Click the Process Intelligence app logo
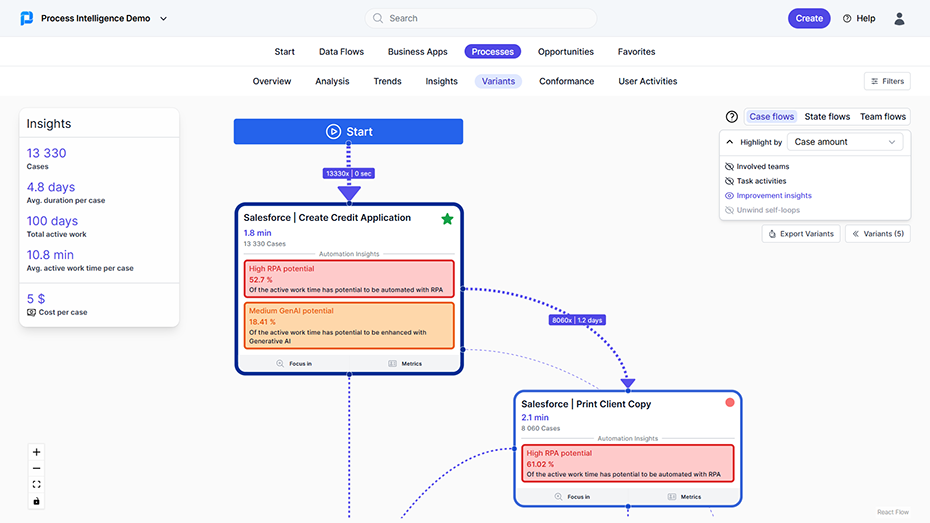The width and height of the screenshot is (930, 523). point(27,18)
